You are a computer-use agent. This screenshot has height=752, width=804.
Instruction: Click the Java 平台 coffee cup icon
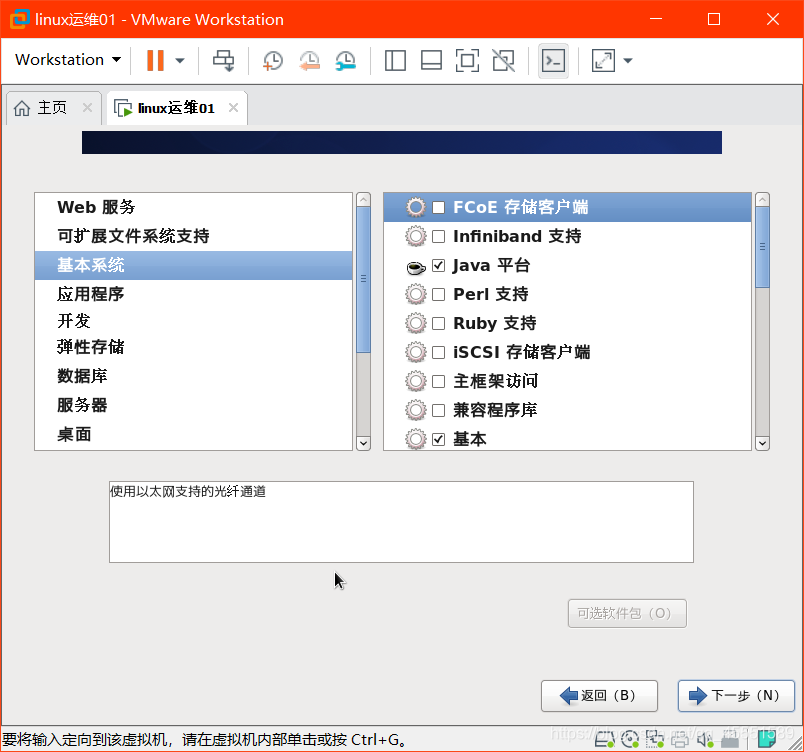[416, 267]
